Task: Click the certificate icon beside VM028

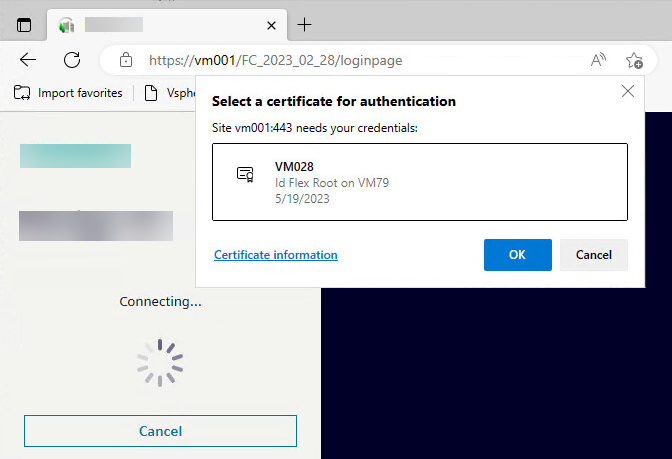Action: click(245, 174)
